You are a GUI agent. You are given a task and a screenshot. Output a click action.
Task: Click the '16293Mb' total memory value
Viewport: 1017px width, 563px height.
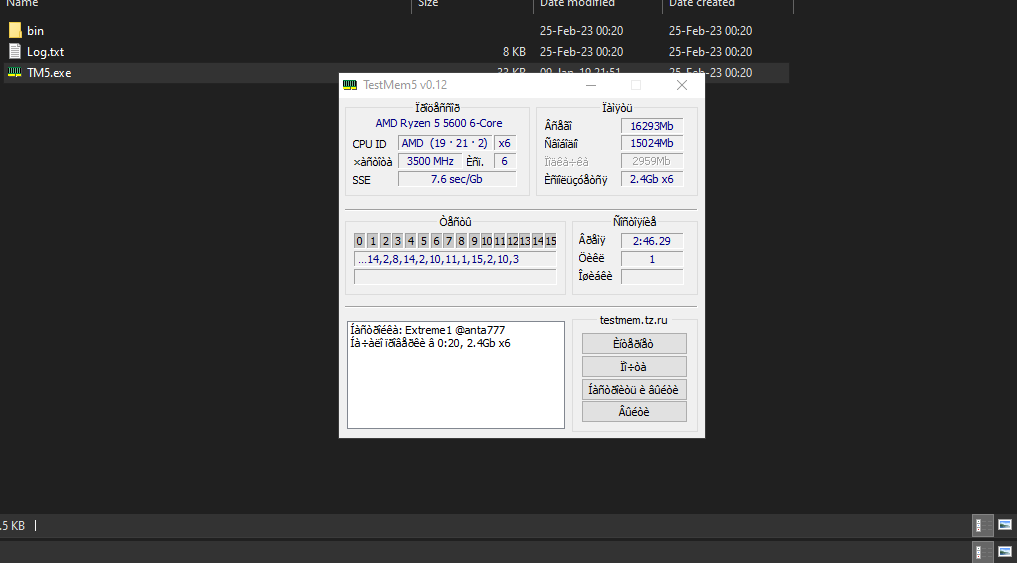[x=652, y=126]
